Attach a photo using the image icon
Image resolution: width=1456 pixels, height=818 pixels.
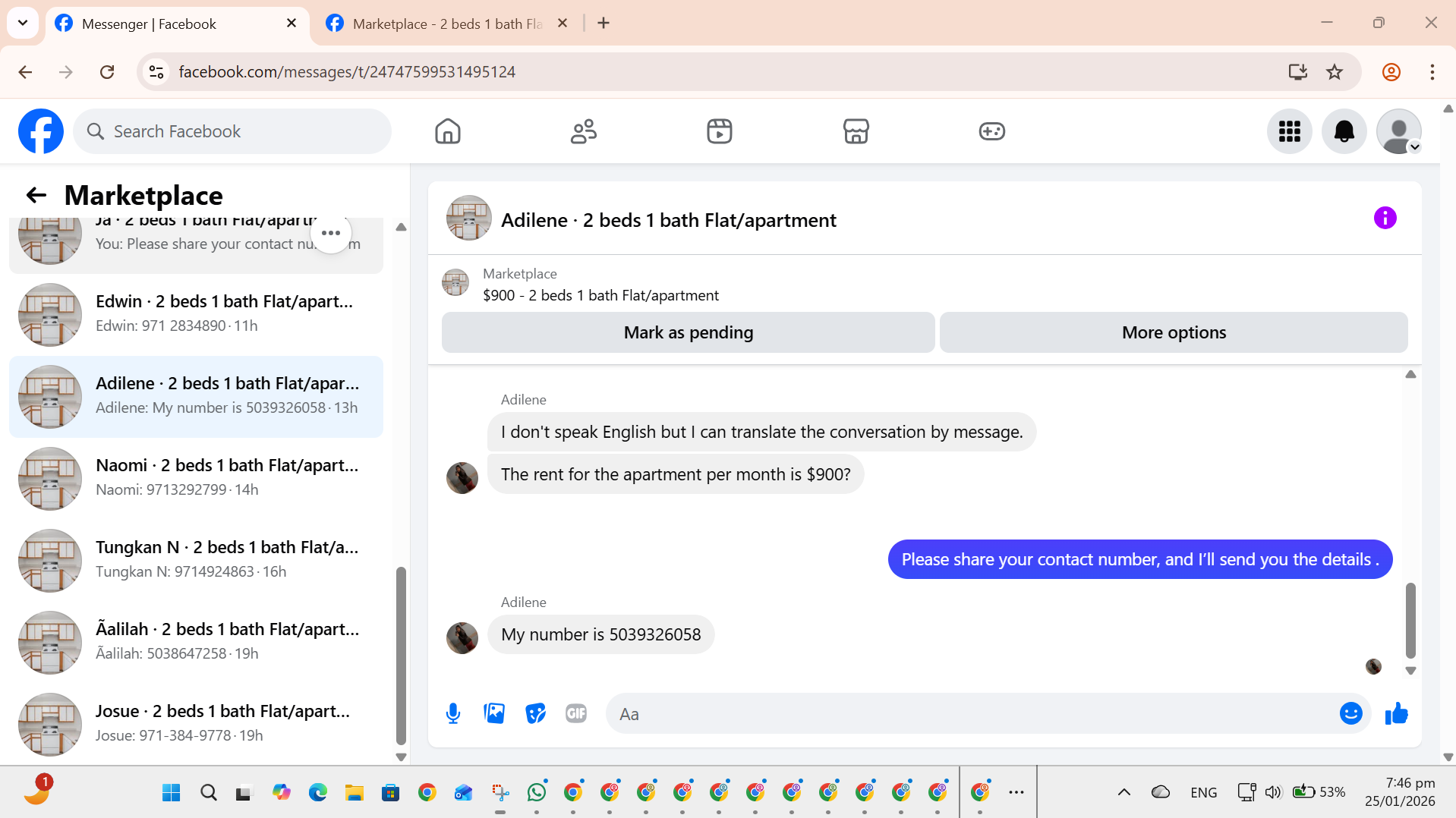tap(494, 713)
